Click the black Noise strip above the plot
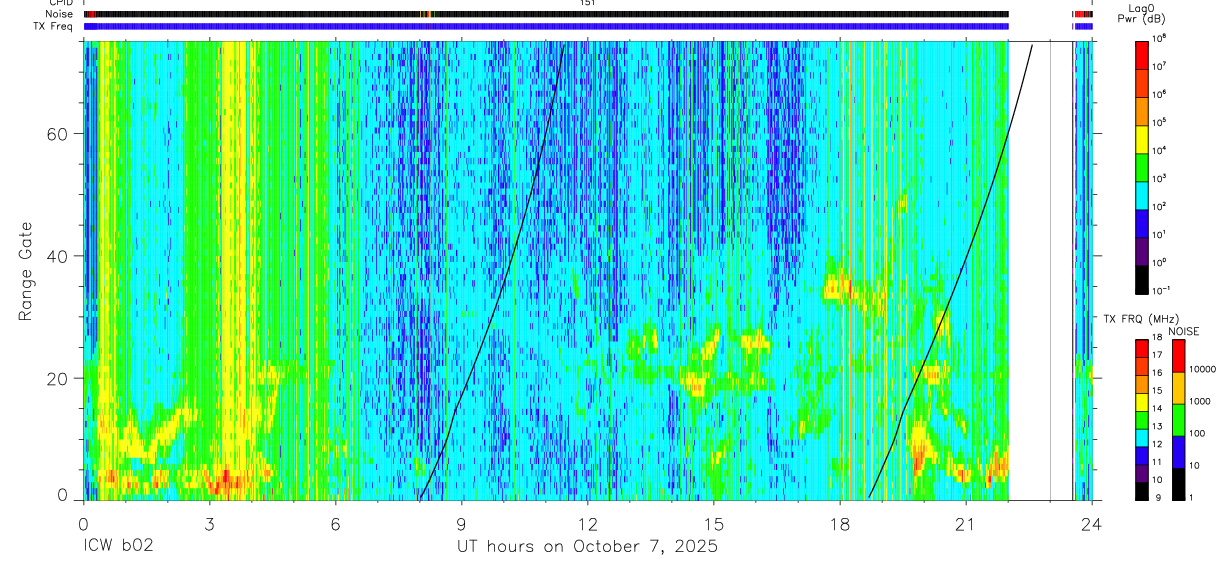1228x567 pixels. [546, 14]
